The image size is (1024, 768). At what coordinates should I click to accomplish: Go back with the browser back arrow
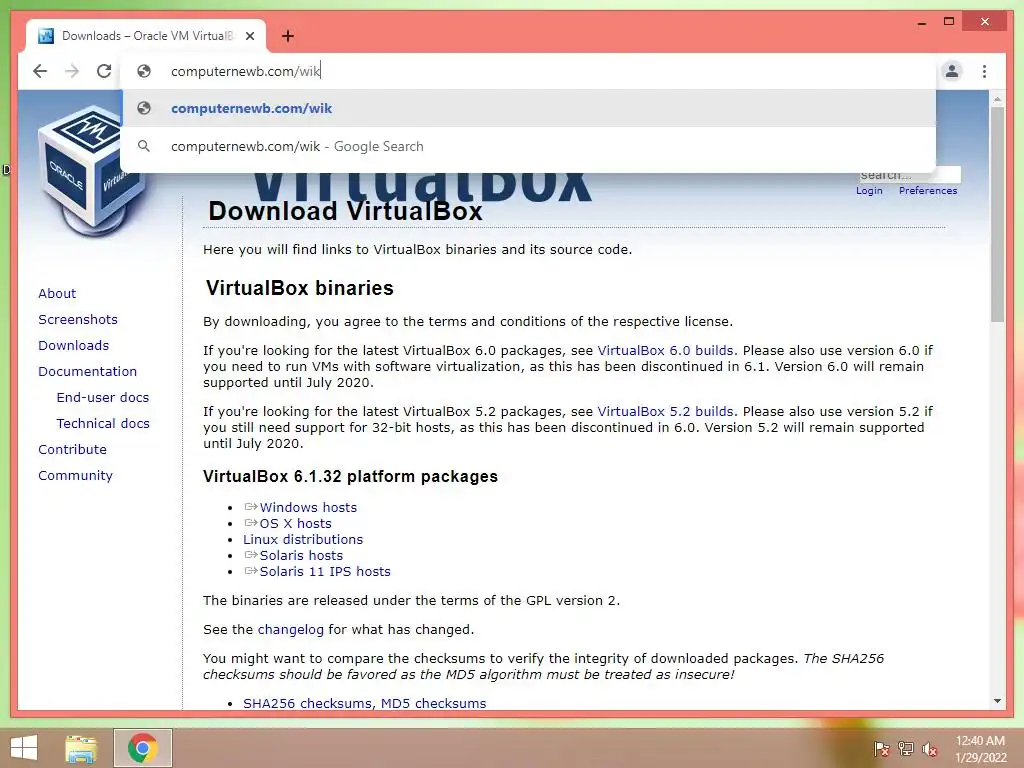[40, 71]
